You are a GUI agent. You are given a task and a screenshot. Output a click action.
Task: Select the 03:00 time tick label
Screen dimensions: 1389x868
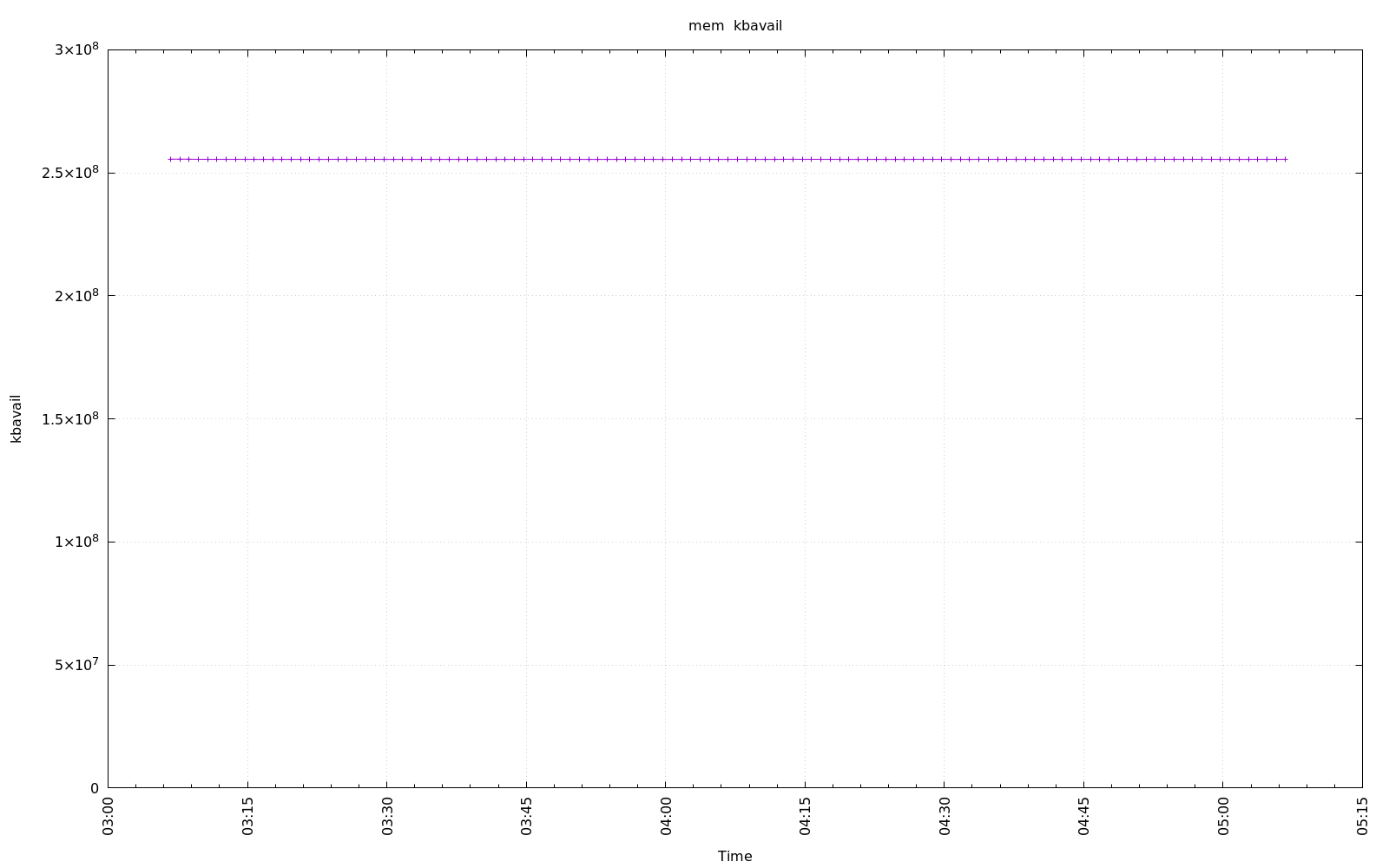[109, 816]
